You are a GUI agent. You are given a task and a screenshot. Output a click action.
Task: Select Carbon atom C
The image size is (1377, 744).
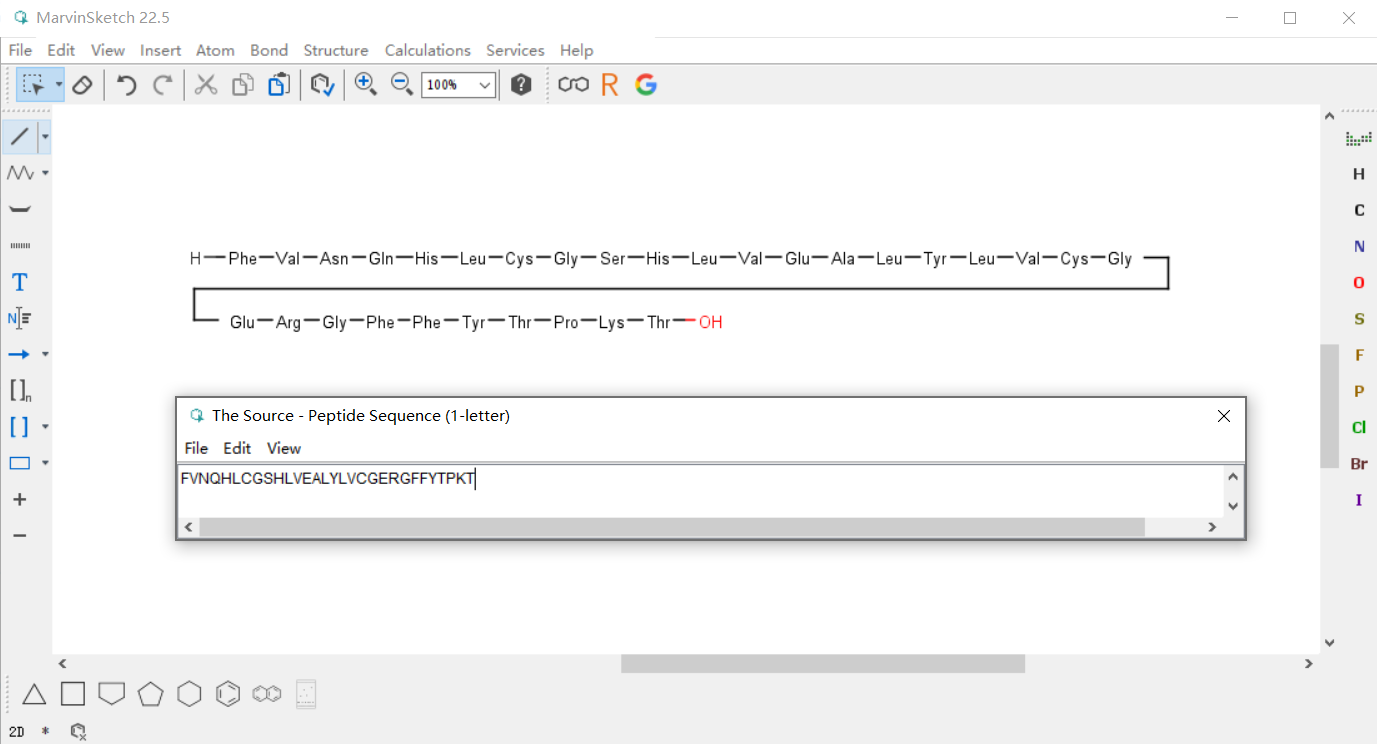click(x=1359, y=210)
